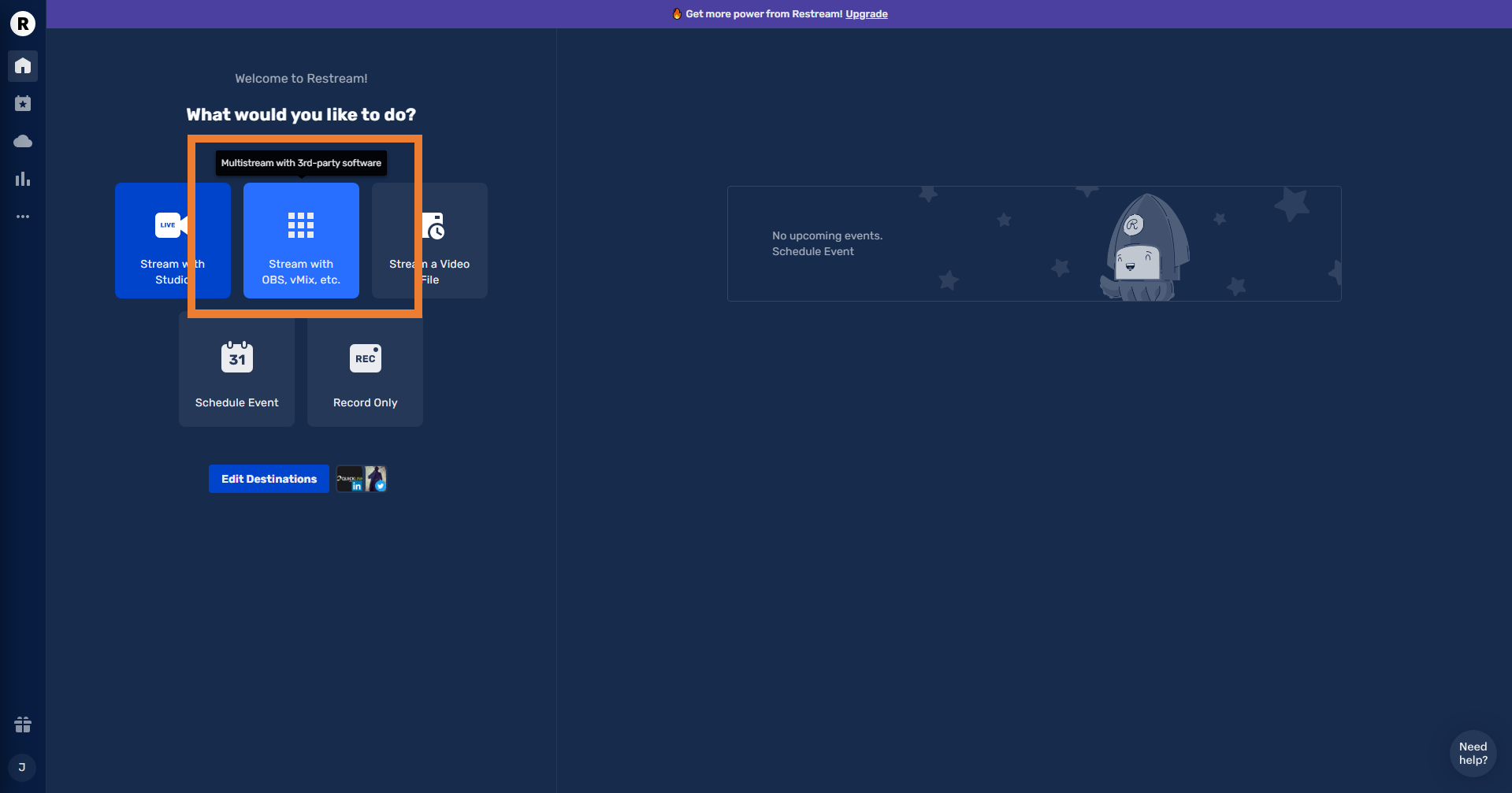Click the LinkedIn destination thumbnail
This screenshot has height=793, width=1512.
point(349,479)
